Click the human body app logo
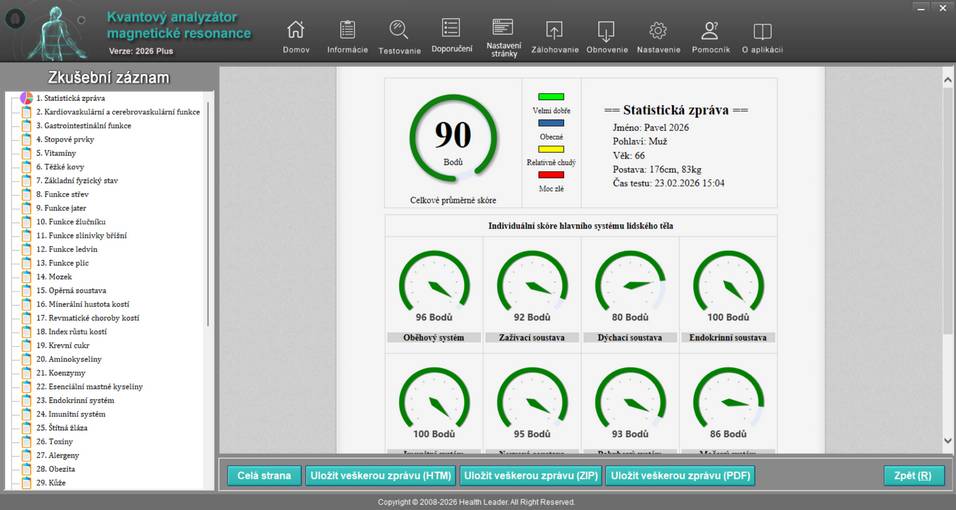 (57, 32)
